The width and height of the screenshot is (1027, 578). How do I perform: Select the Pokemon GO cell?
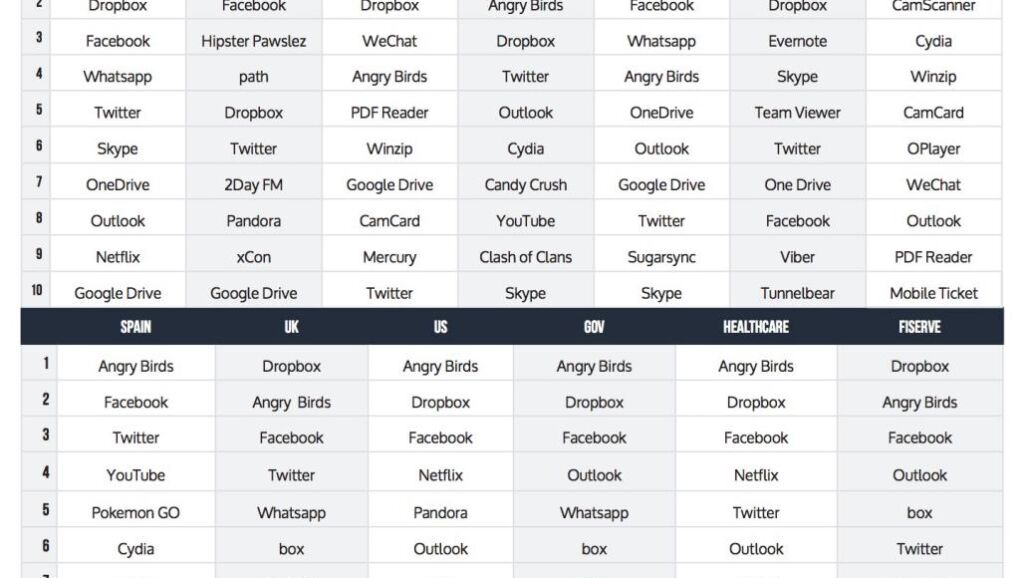tap(136, 513)
